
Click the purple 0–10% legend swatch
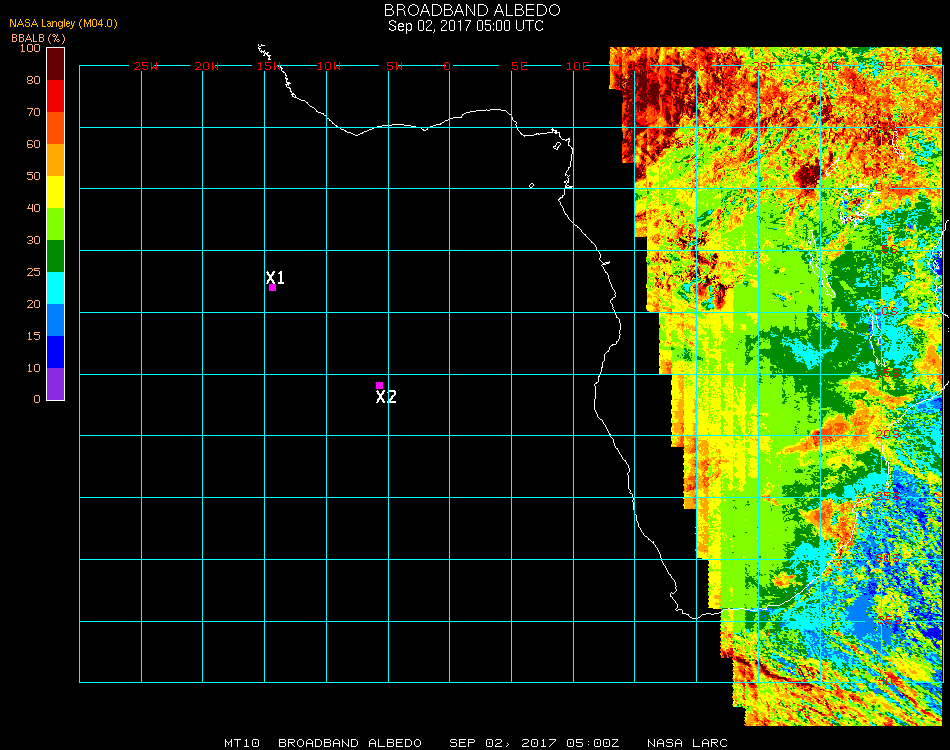click(x=56, y=384)
